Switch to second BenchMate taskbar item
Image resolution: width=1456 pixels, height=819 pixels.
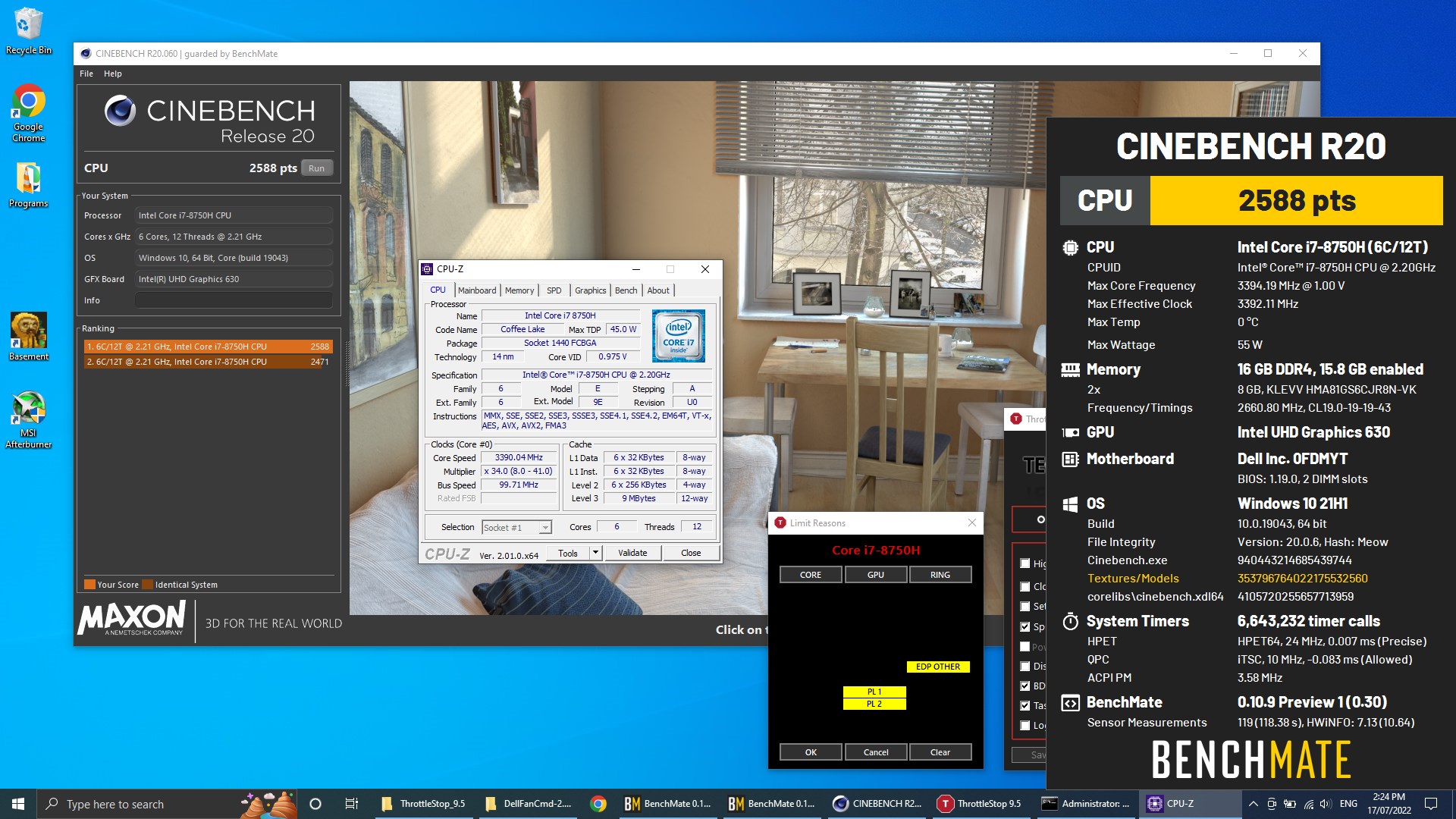tap(771, 804)
